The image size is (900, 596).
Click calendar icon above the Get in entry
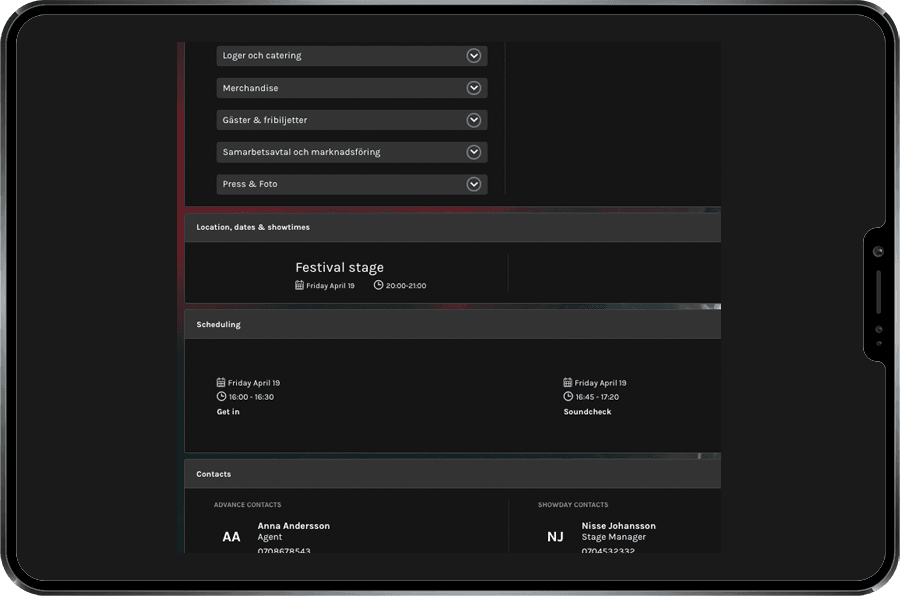point(221,382)
